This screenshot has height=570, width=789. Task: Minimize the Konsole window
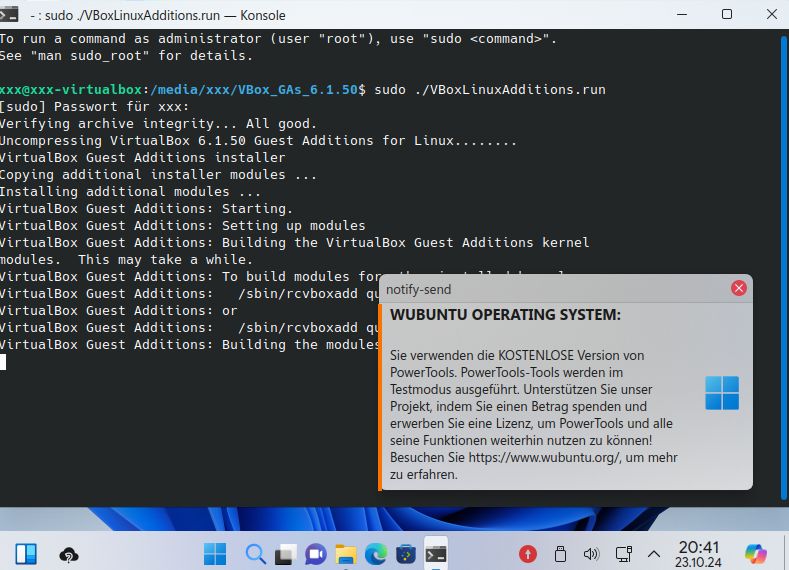point(682,15)
